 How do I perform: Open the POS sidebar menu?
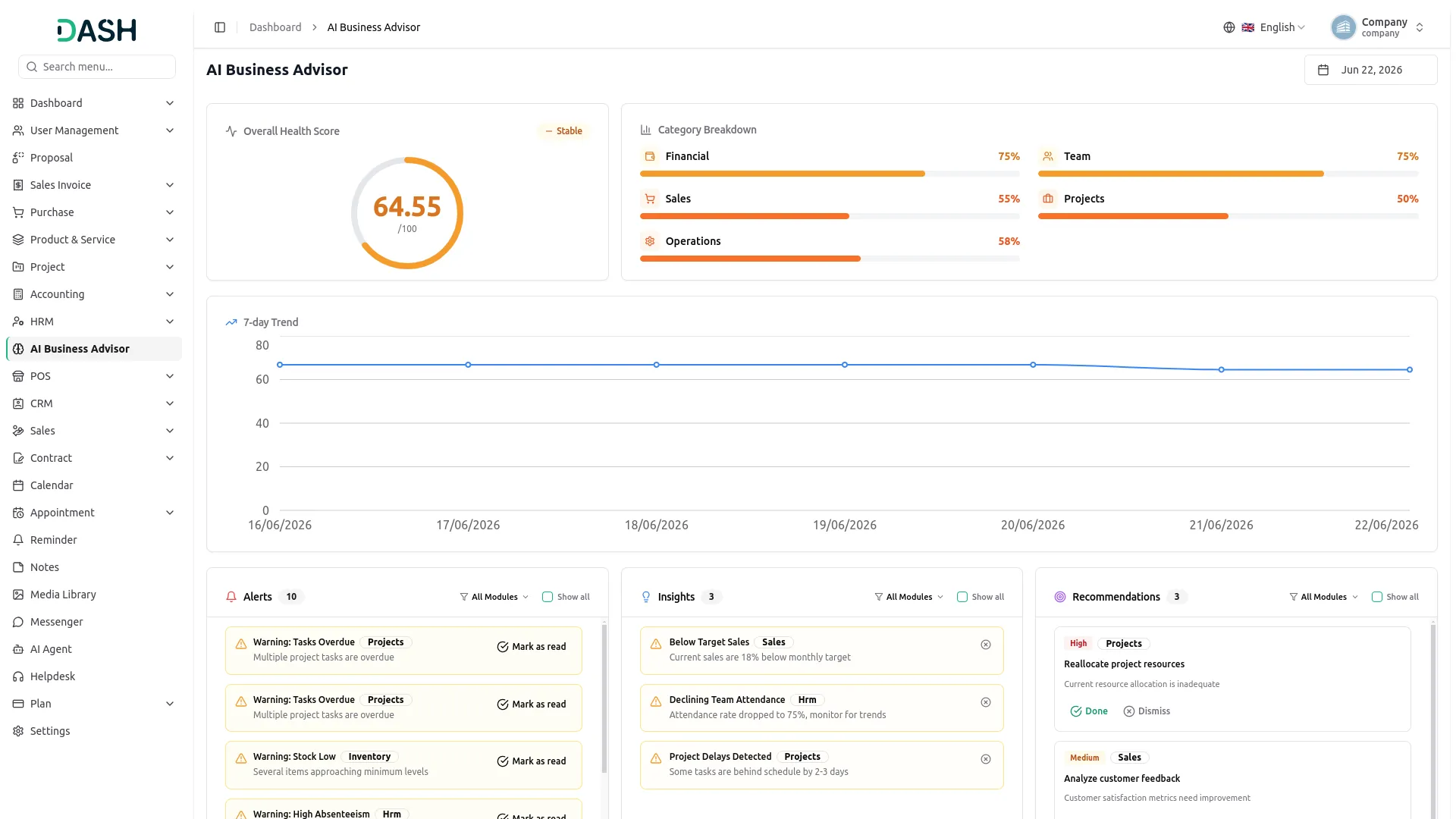click(x=94, y=376)
